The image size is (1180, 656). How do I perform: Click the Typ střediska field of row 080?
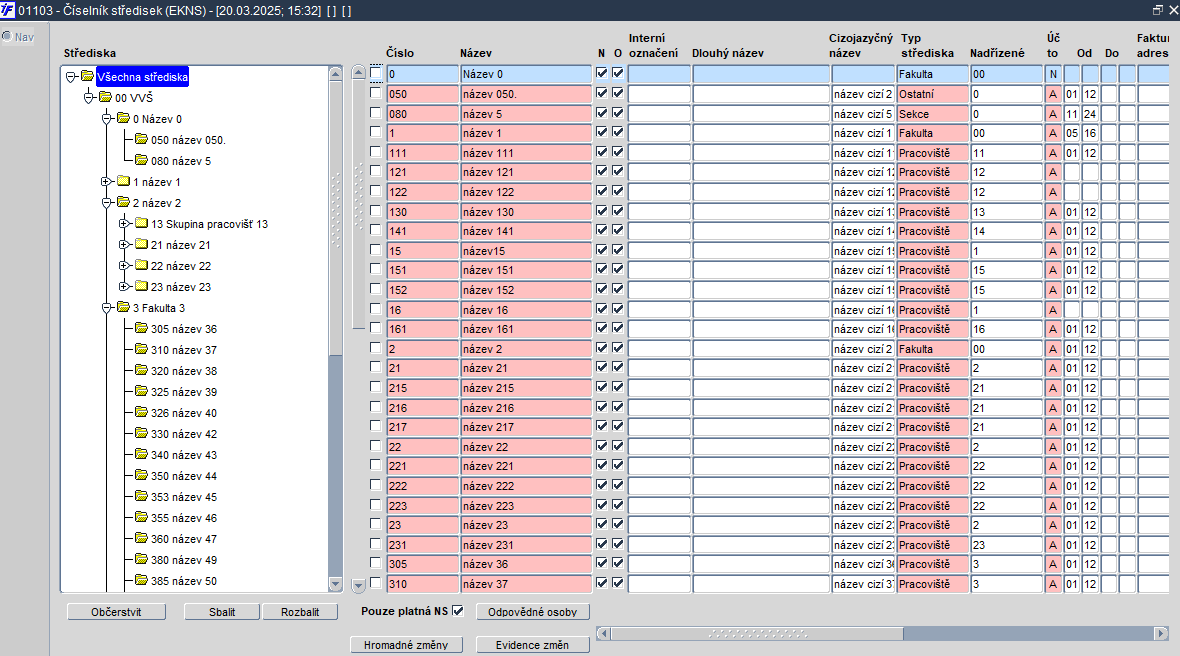(932, 114)
